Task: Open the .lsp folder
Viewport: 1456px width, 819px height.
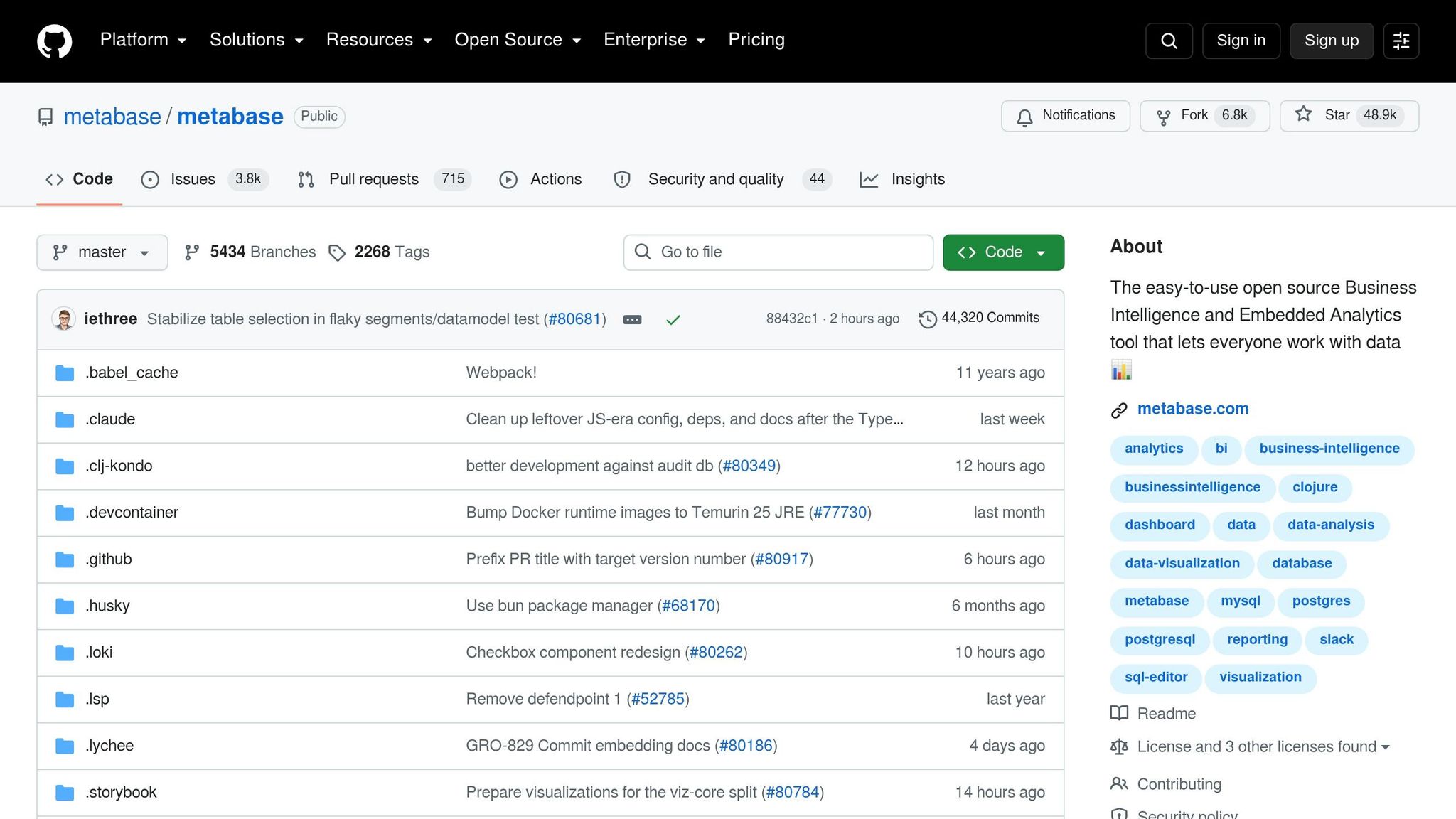Action: 97,700
